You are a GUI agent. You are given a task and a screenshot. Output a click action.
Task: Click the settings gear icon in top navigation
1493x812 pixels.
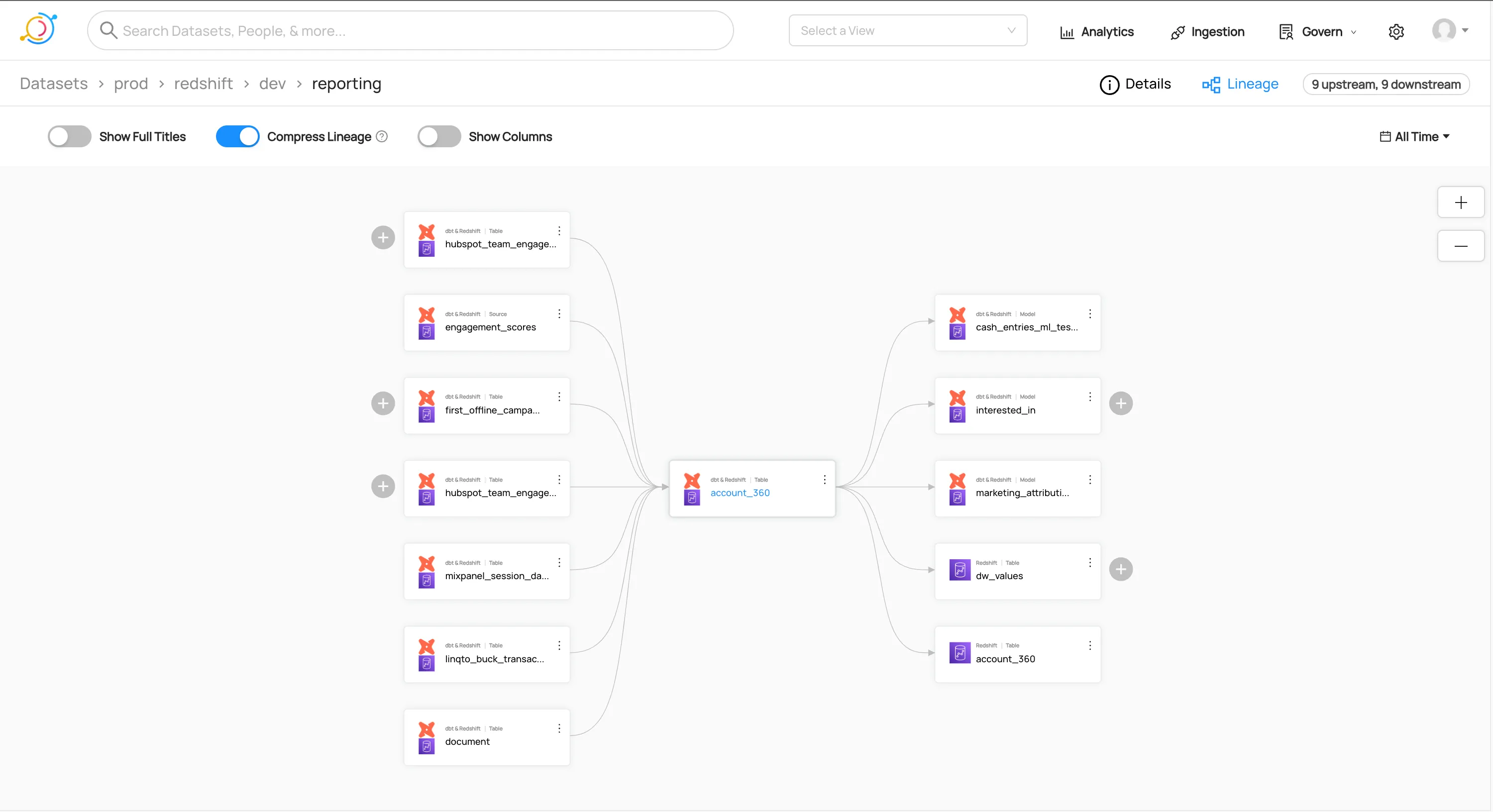pyautogui.click(x=1396, y=30)
